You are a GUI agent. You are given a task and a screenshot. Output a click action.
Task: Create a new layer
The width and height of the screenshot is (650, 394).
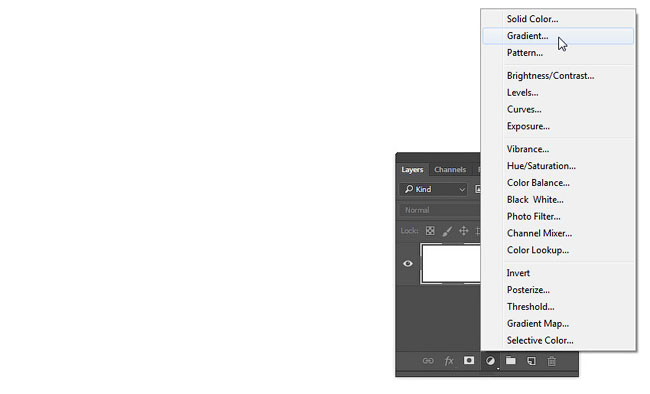click(531, 361)
